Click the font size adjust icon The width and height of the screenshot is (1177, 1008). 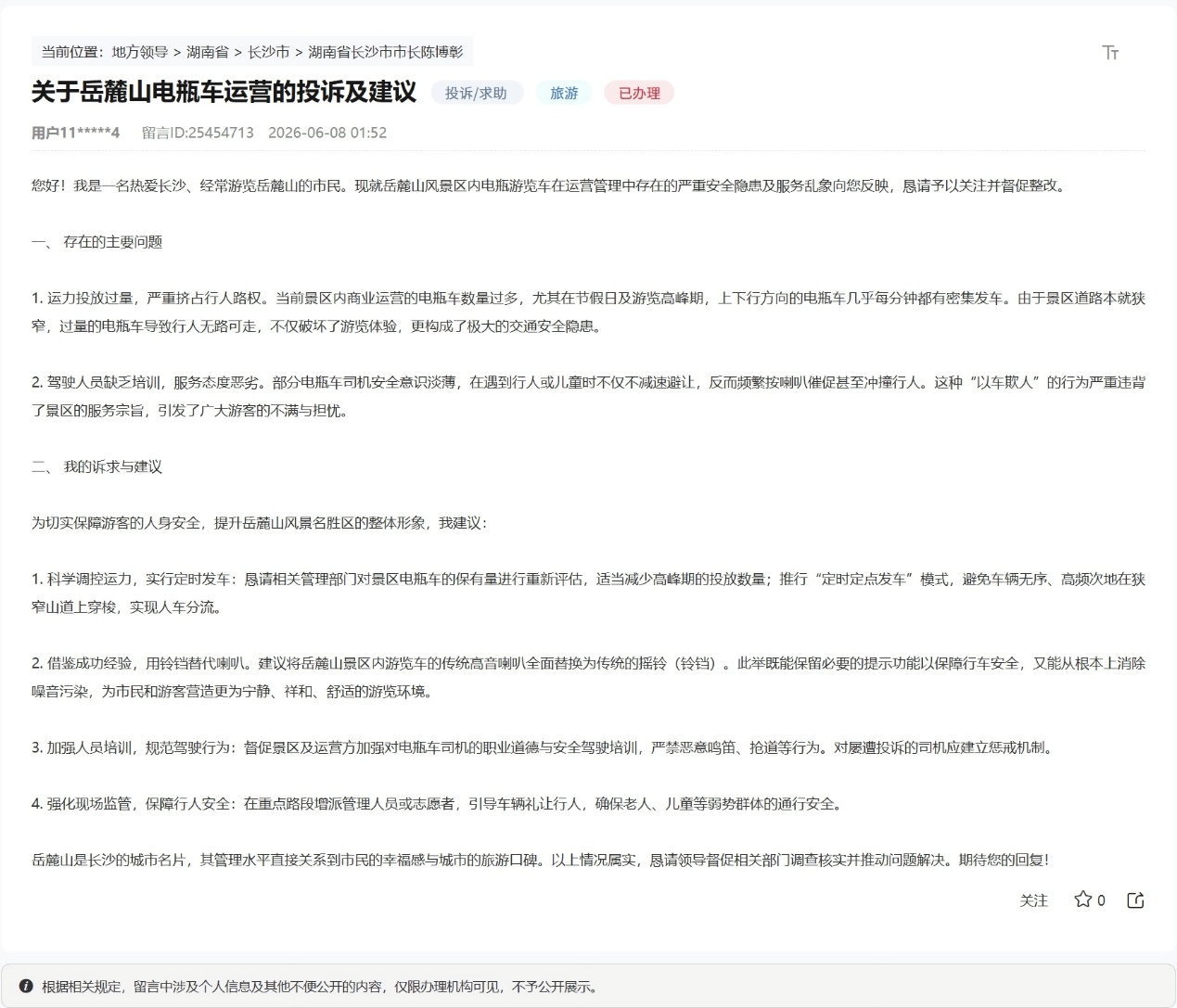coord(1110,52)
